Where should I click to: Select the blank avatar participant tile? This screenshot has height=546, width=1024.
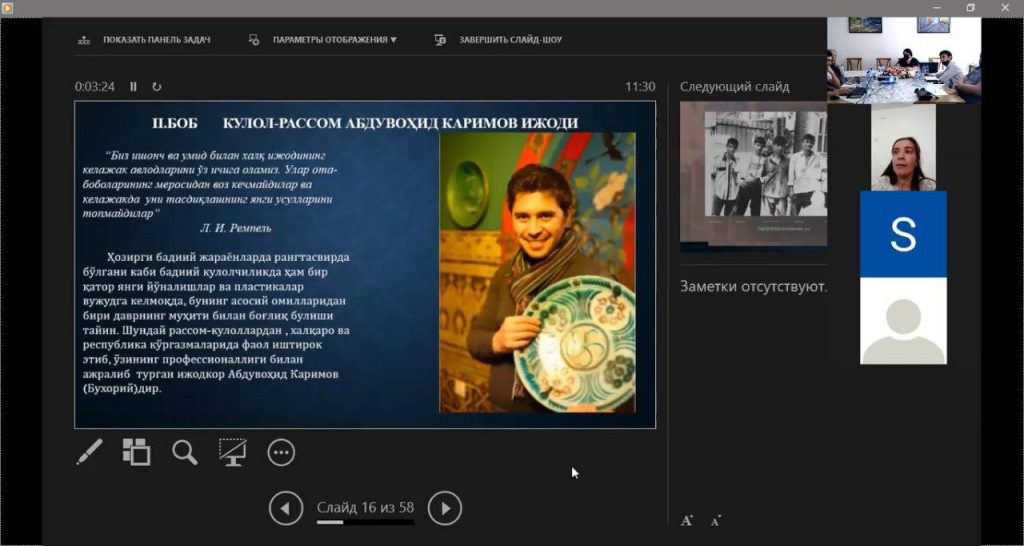tap(903, 322)
